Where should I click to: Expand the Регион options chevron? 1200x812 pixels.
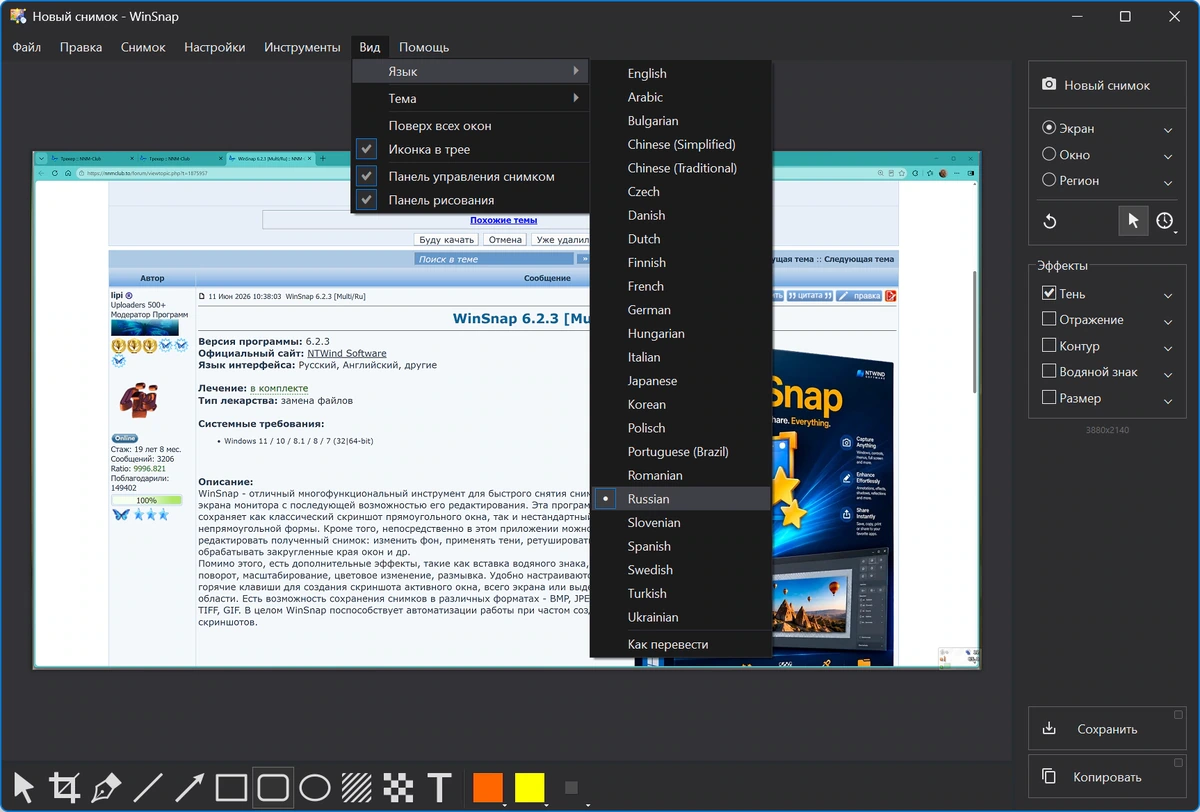pyautogui.click(x=1168, y=182)
